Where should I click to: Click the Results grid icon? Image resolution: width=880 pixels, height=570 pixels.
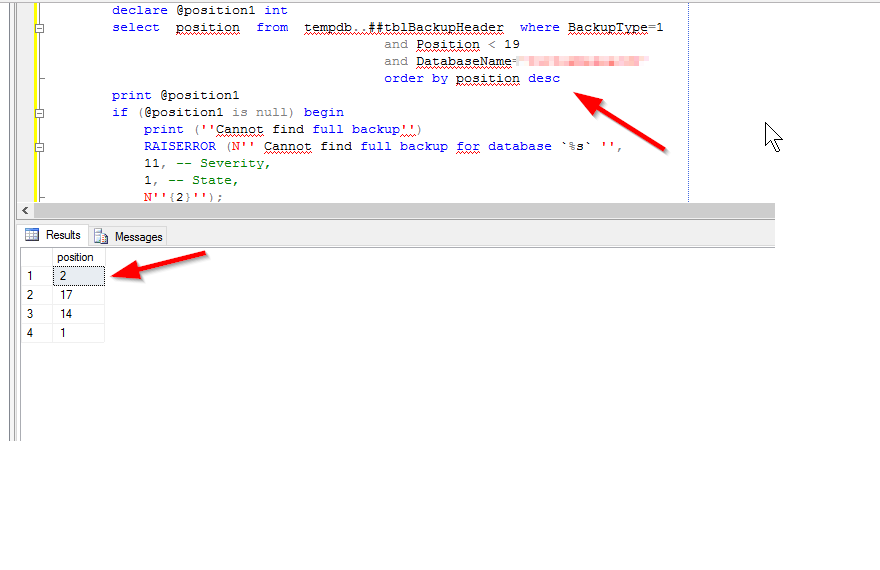(x=32, y=235)
